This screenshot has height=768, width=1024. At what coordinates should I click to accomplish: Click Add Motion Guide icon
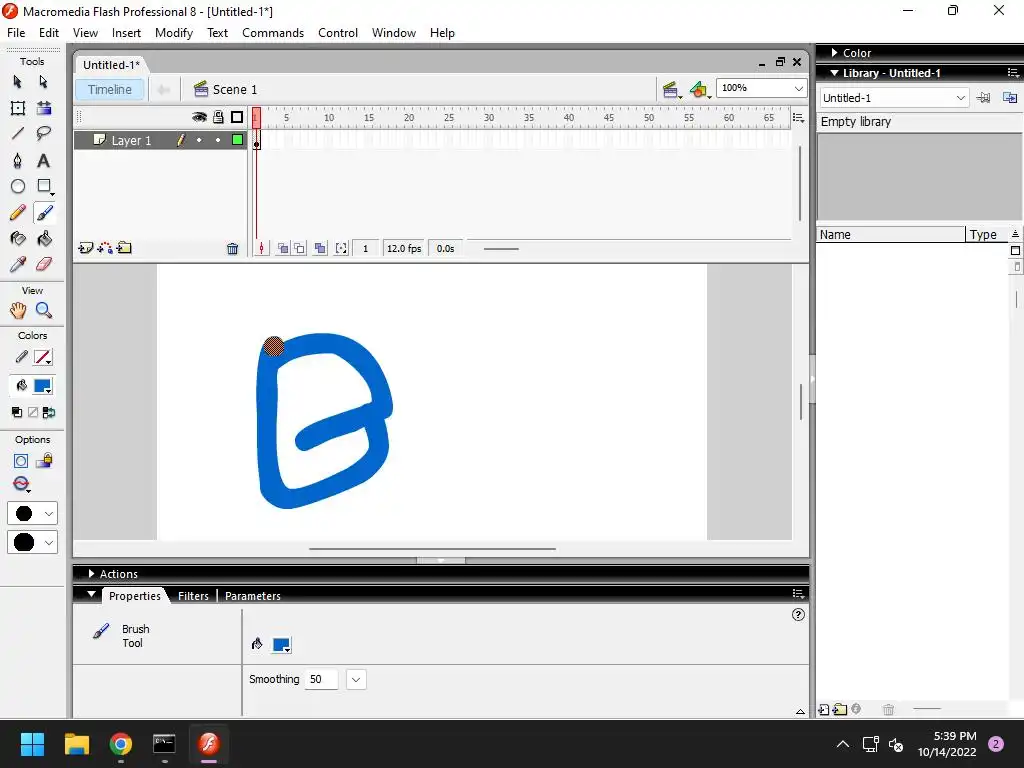point(104,248)
